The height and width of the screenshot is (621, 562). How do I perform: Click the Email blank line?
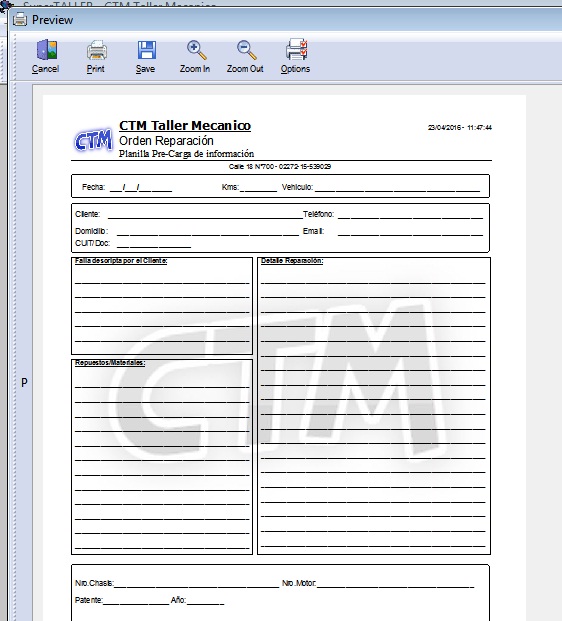pos(410,232)
